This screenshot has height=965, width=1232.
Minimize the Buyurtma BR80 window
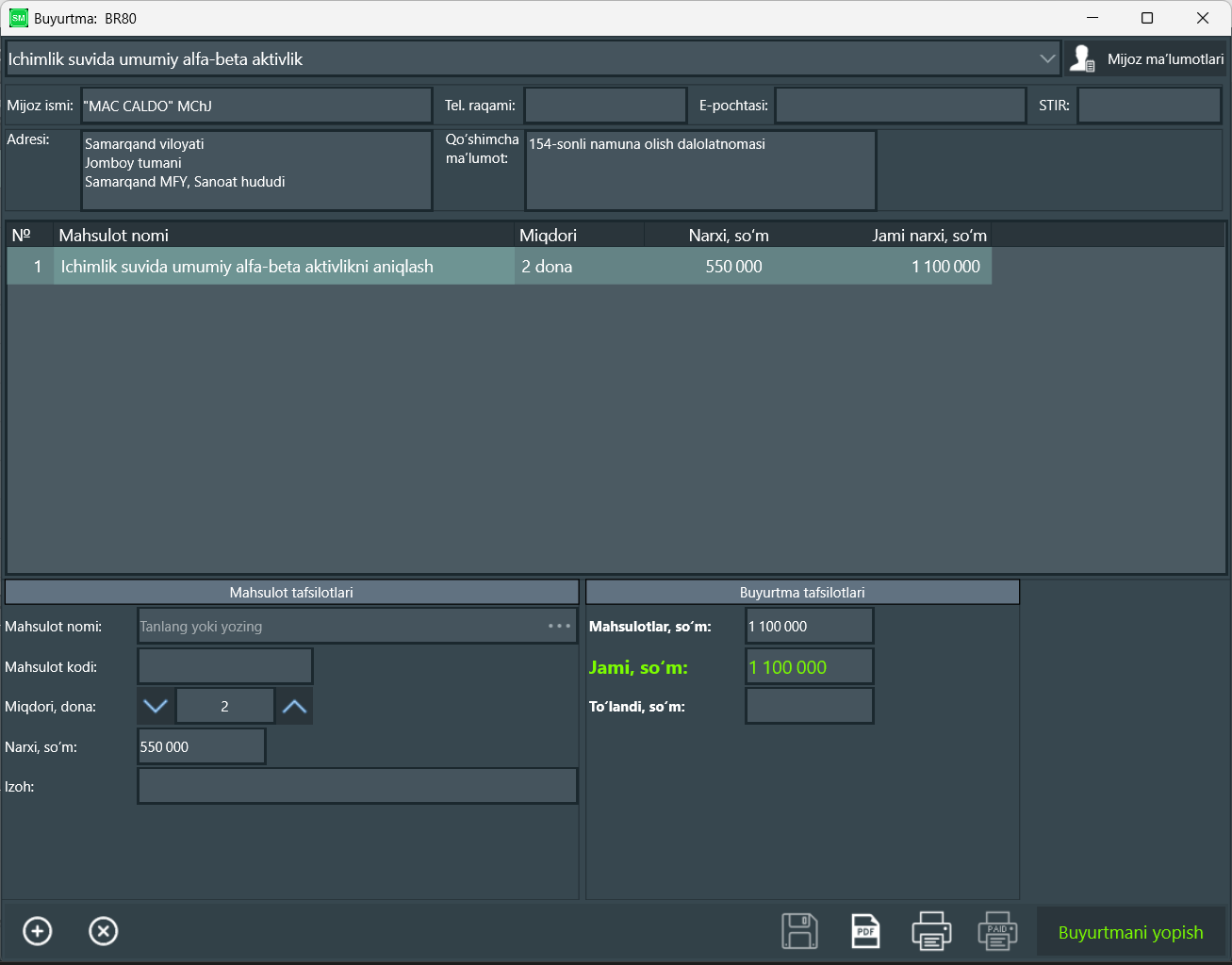coord(1092,18)
